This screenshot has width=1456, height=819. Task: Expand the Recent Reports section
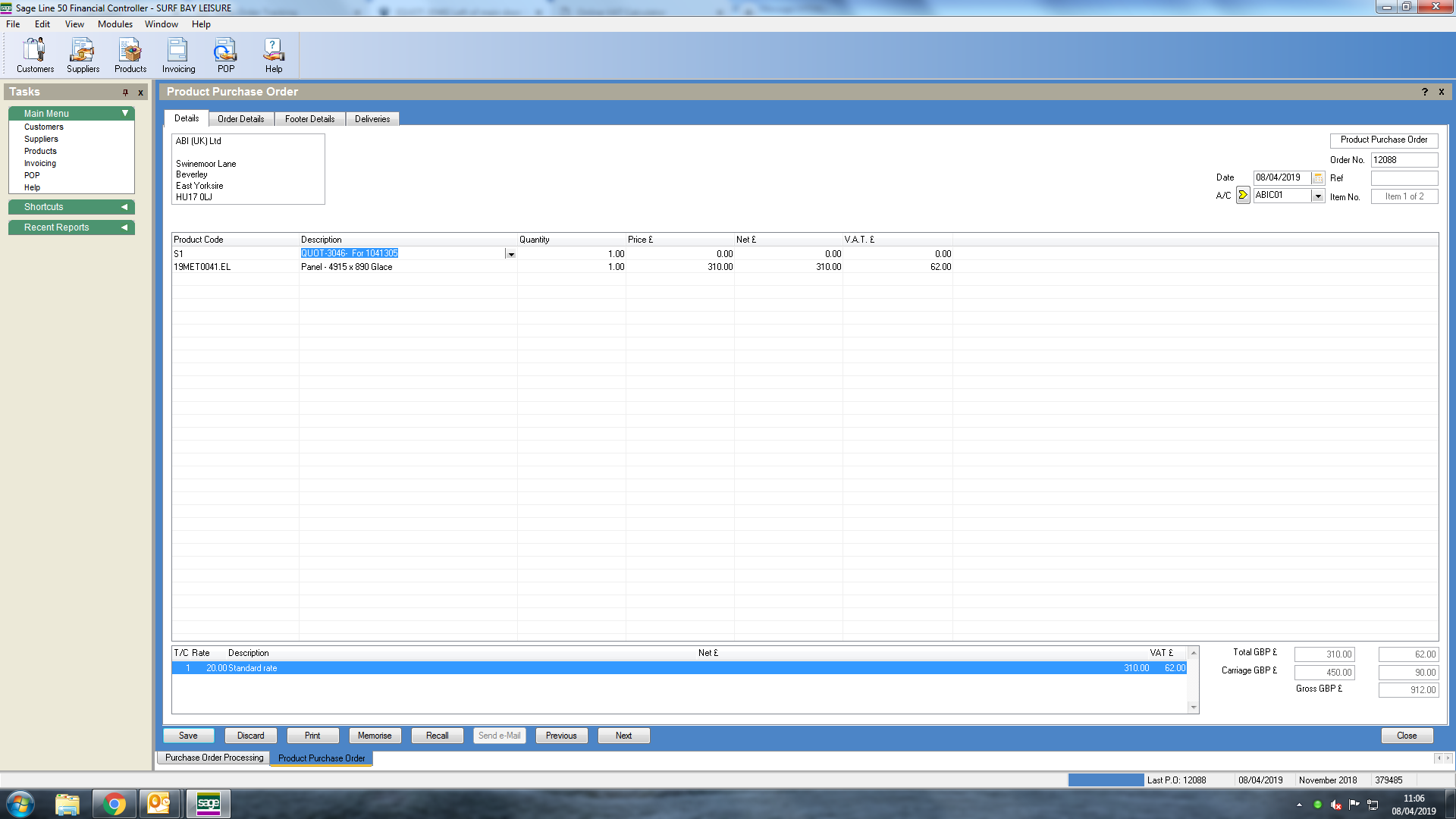coord(124,227)
